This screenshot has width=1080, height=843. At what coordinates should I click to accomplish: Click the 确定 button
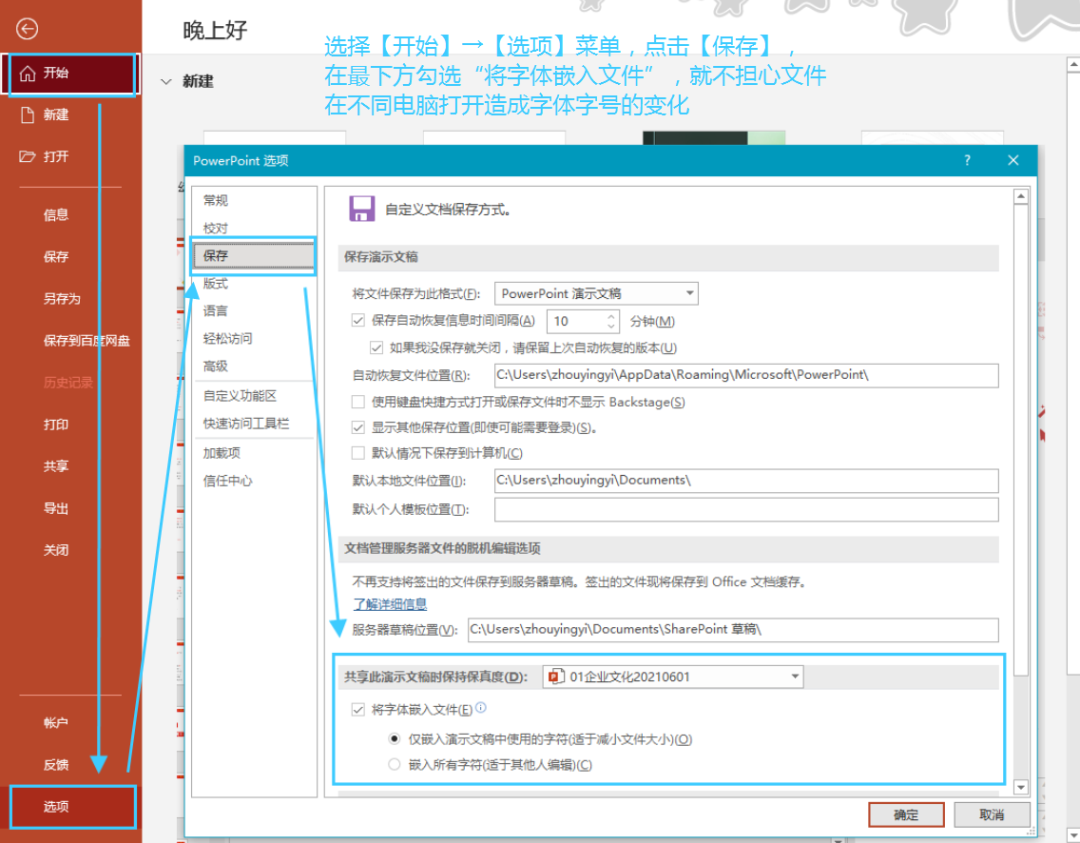(906, 815)
